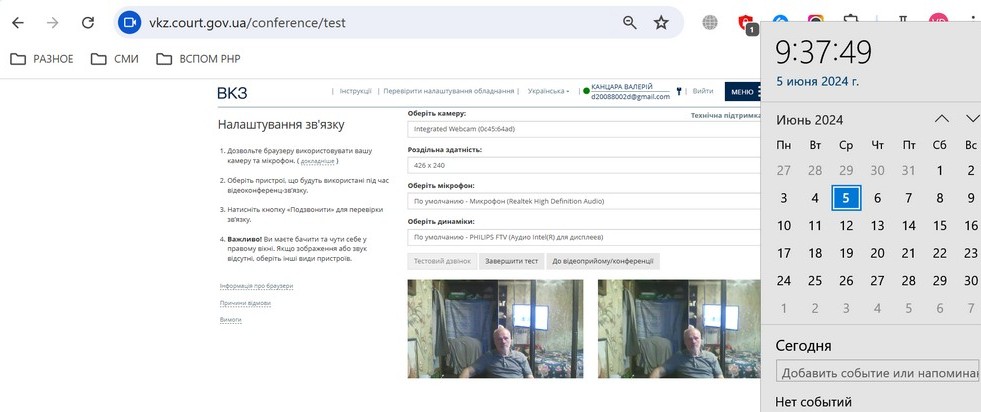Open the РАЗНОЕ bookmarks folder
Screen dimensions: 981x412
(x=42, y=59)
